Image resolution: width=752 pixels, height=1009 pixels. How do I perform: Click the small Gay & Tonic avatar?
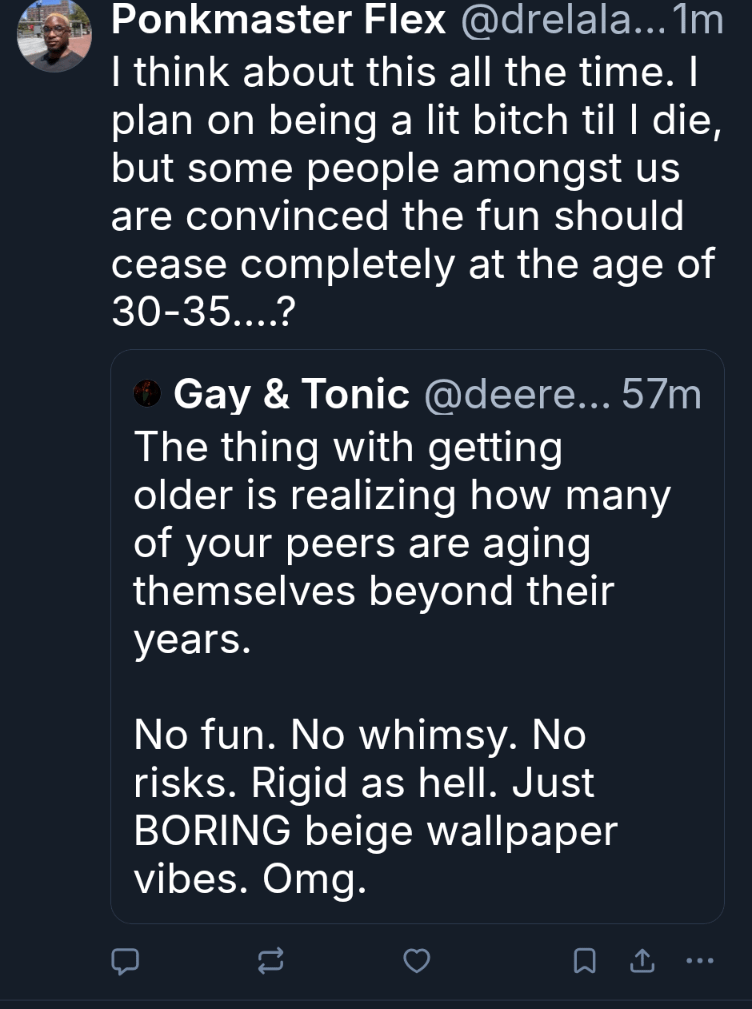click(147, 395)
